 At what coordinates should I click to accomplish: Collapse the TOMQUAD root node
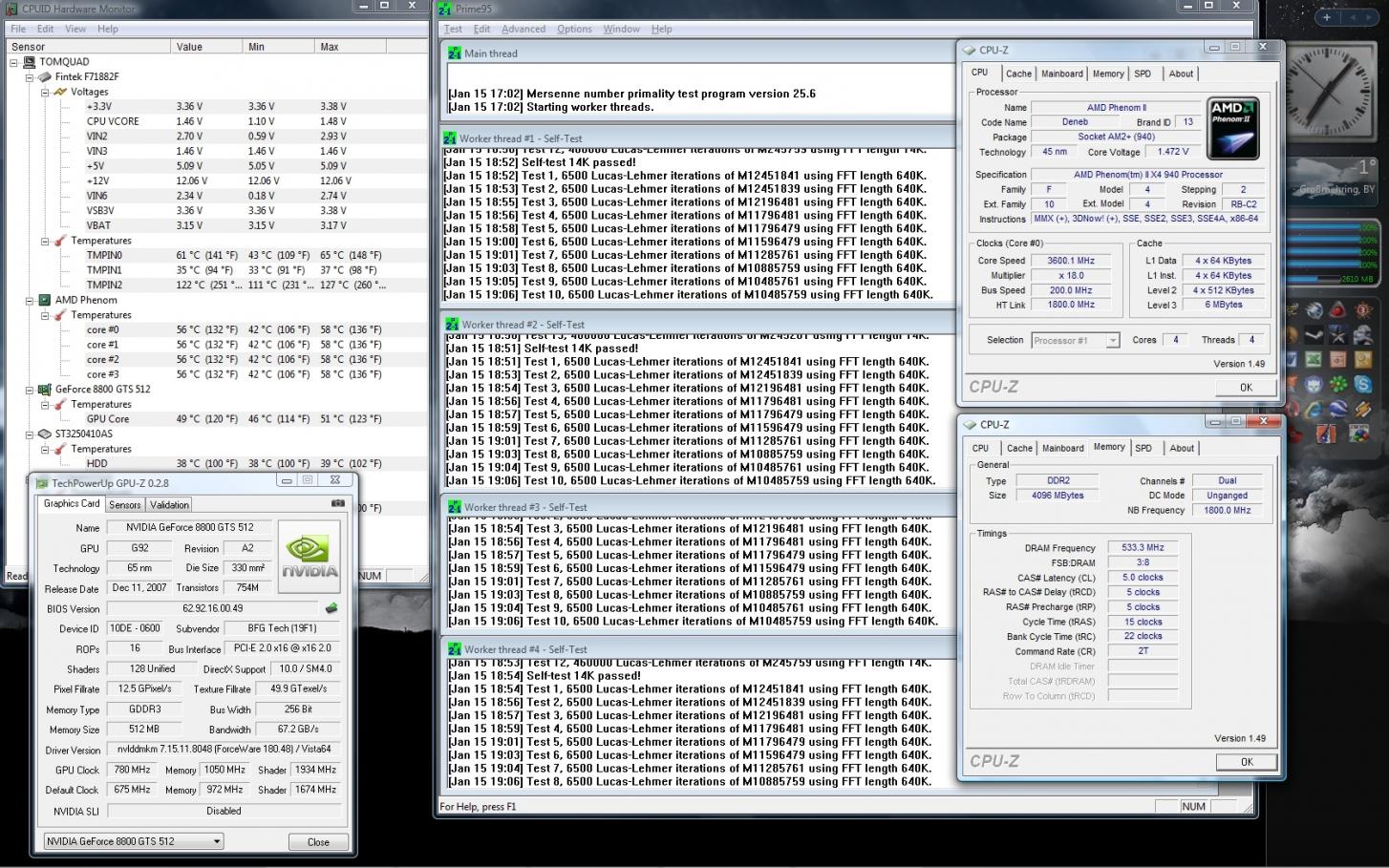(14, 62)
